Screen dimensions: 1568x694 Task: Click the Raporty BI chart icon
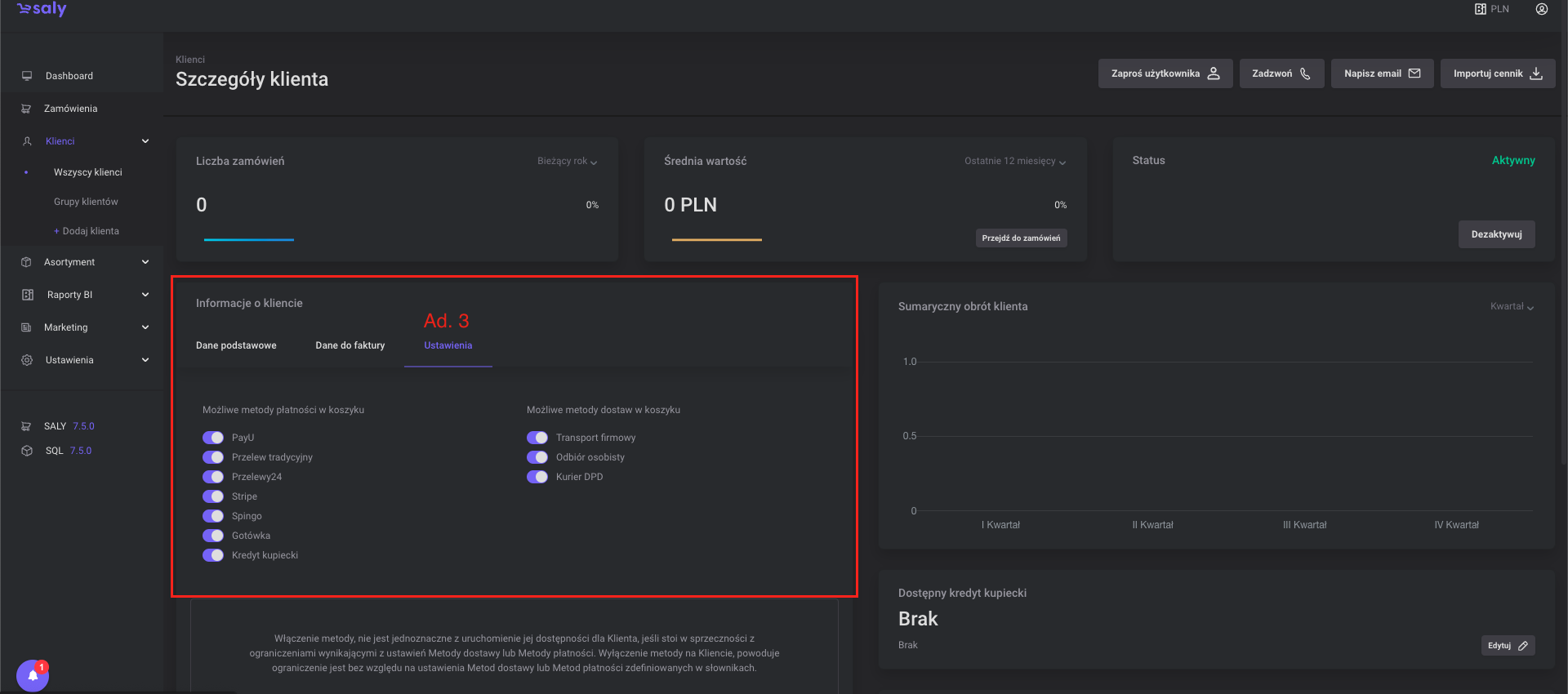coord(27,295)
